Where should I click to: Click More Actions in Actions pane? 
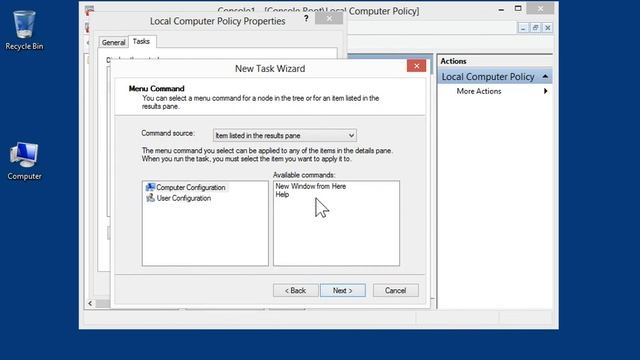click(479, 91)
